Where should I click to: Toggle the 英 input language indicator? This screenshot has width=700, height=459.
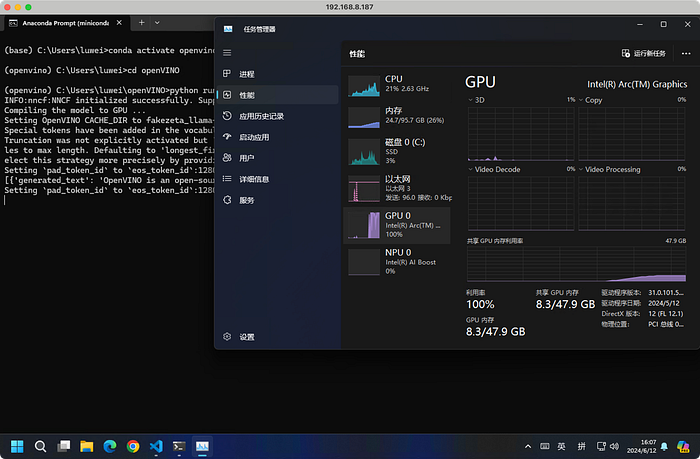[562, 446]
